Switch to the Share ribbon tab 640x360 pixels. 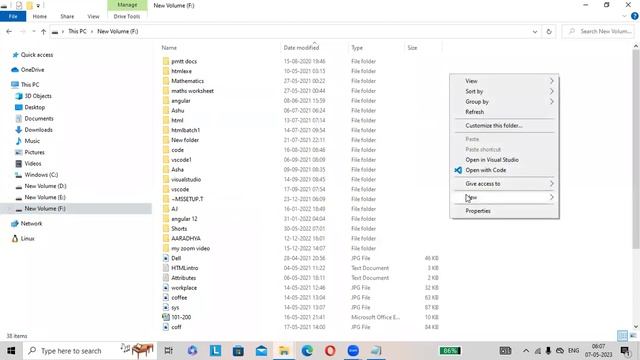click(x=67, y=16)
